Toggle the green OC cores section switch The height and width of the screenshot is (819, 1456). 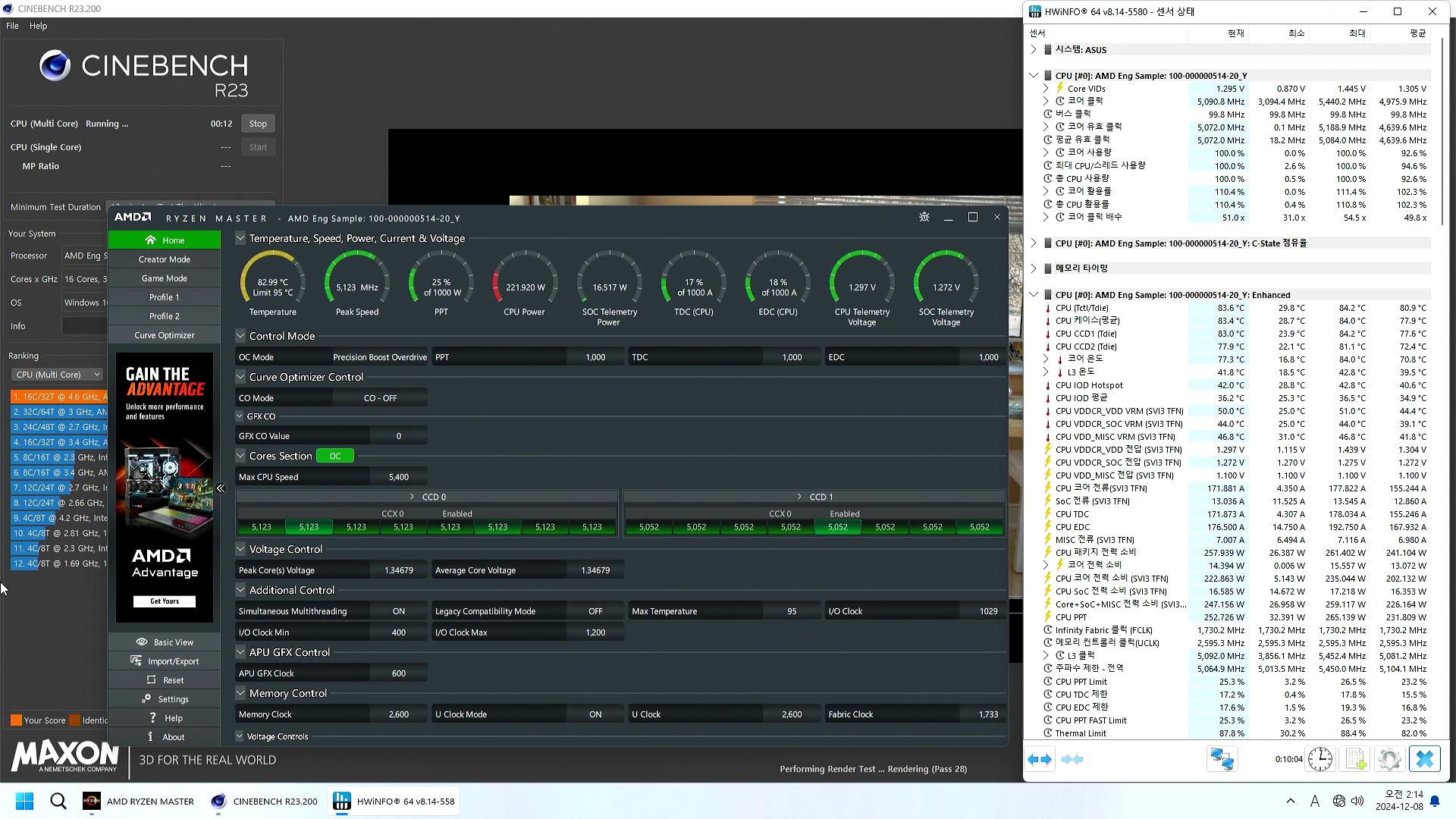[335, 456]
